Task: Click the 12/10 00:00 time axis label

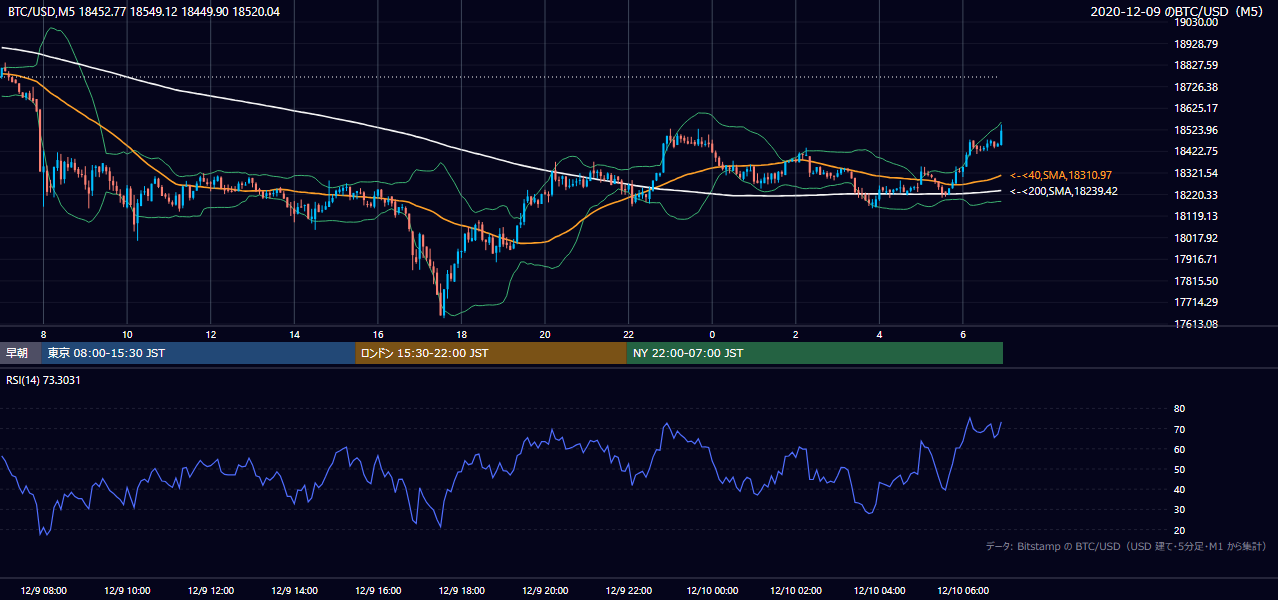Action: 712,591
